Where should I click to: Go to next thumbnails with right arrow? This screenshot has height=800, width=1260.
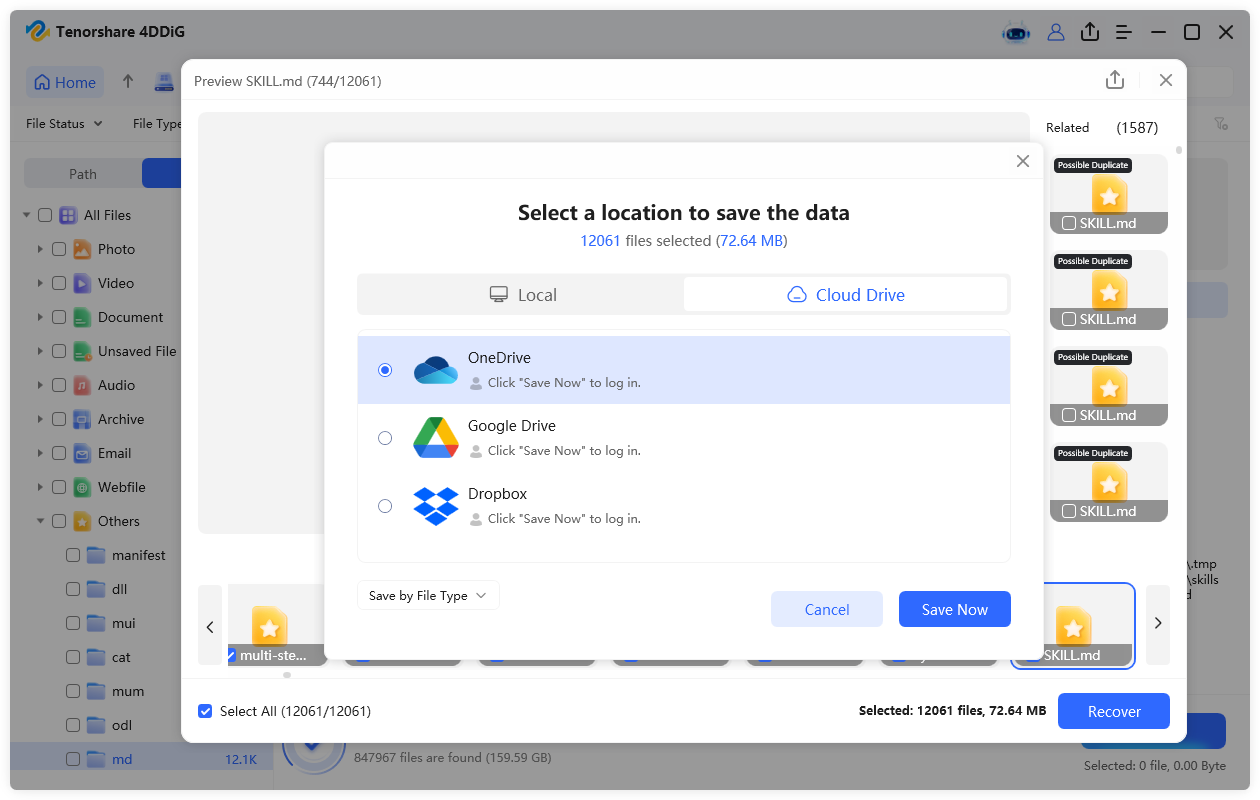click(1158, 625)
